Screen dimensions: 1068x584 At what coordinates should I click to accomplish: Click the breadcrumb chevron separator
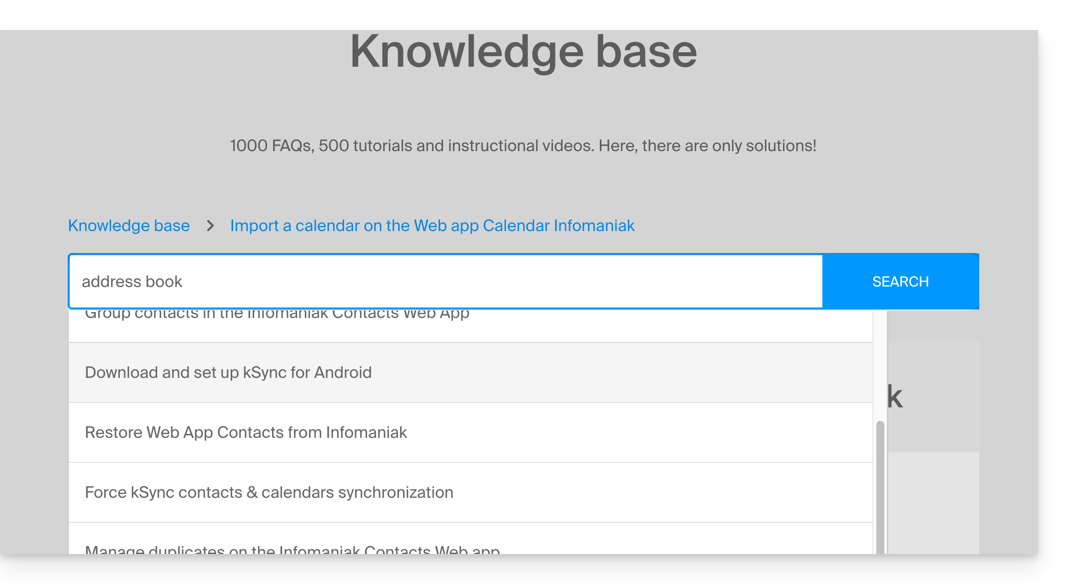[x=210, y=226]
